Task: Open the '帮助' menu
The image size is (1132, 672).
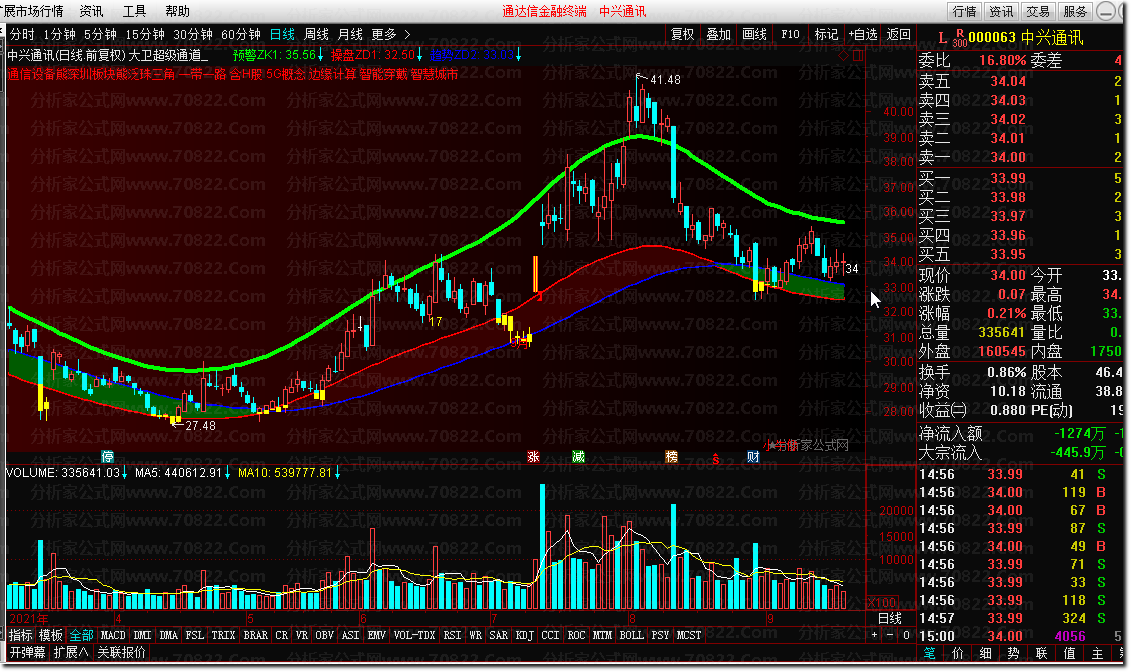Action: 178,11
